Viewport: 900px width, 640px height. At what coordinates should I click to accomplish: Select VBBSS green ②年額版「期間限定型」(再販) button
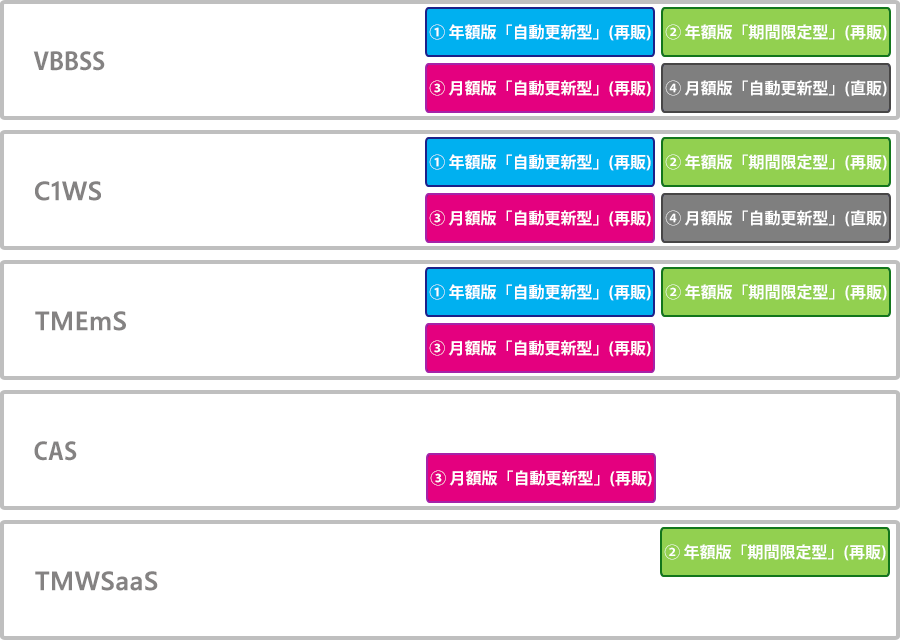coord(775,32)
